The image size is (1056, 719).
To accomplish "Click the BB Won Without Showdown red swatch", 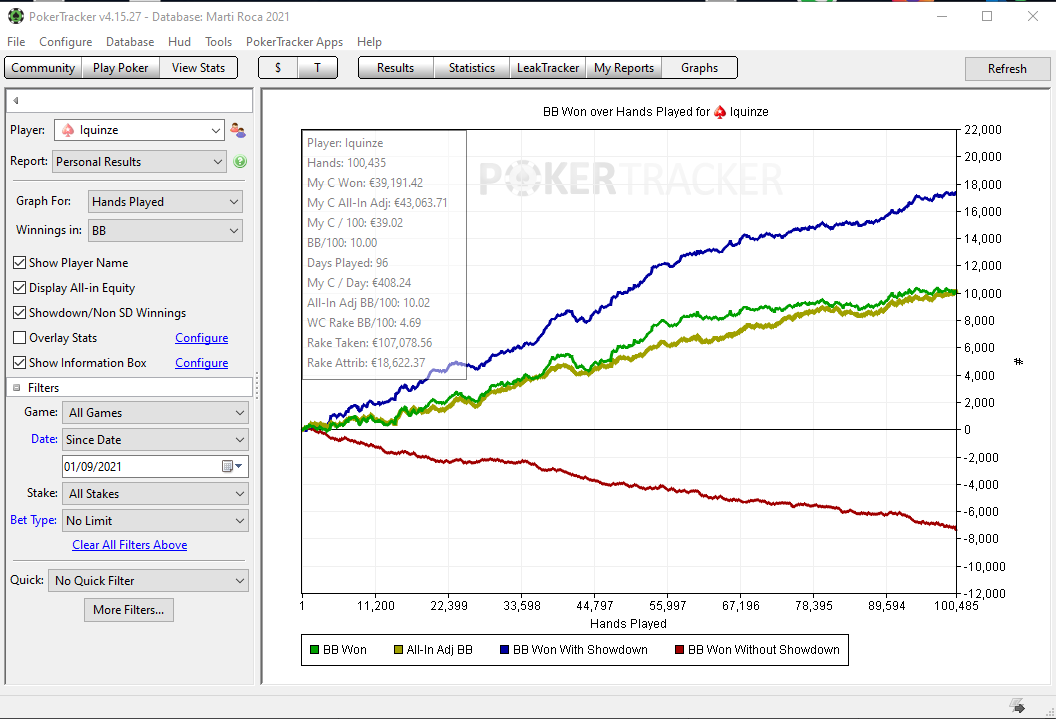I will tap(679, 650).
